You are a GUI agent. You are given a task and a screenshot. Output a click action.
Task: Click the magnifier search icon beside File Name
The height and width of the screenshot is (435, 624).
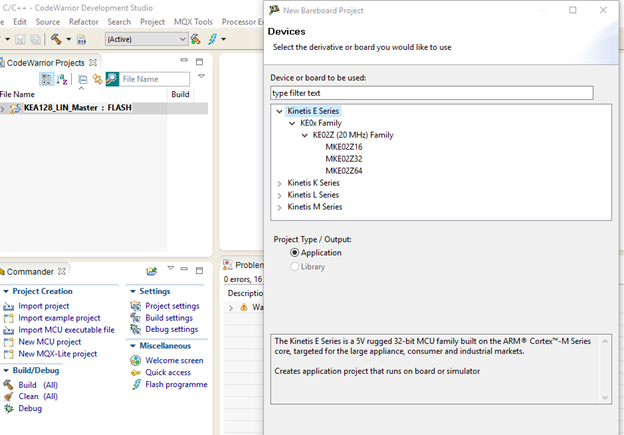pyautogui.click(x=112, y=79)
